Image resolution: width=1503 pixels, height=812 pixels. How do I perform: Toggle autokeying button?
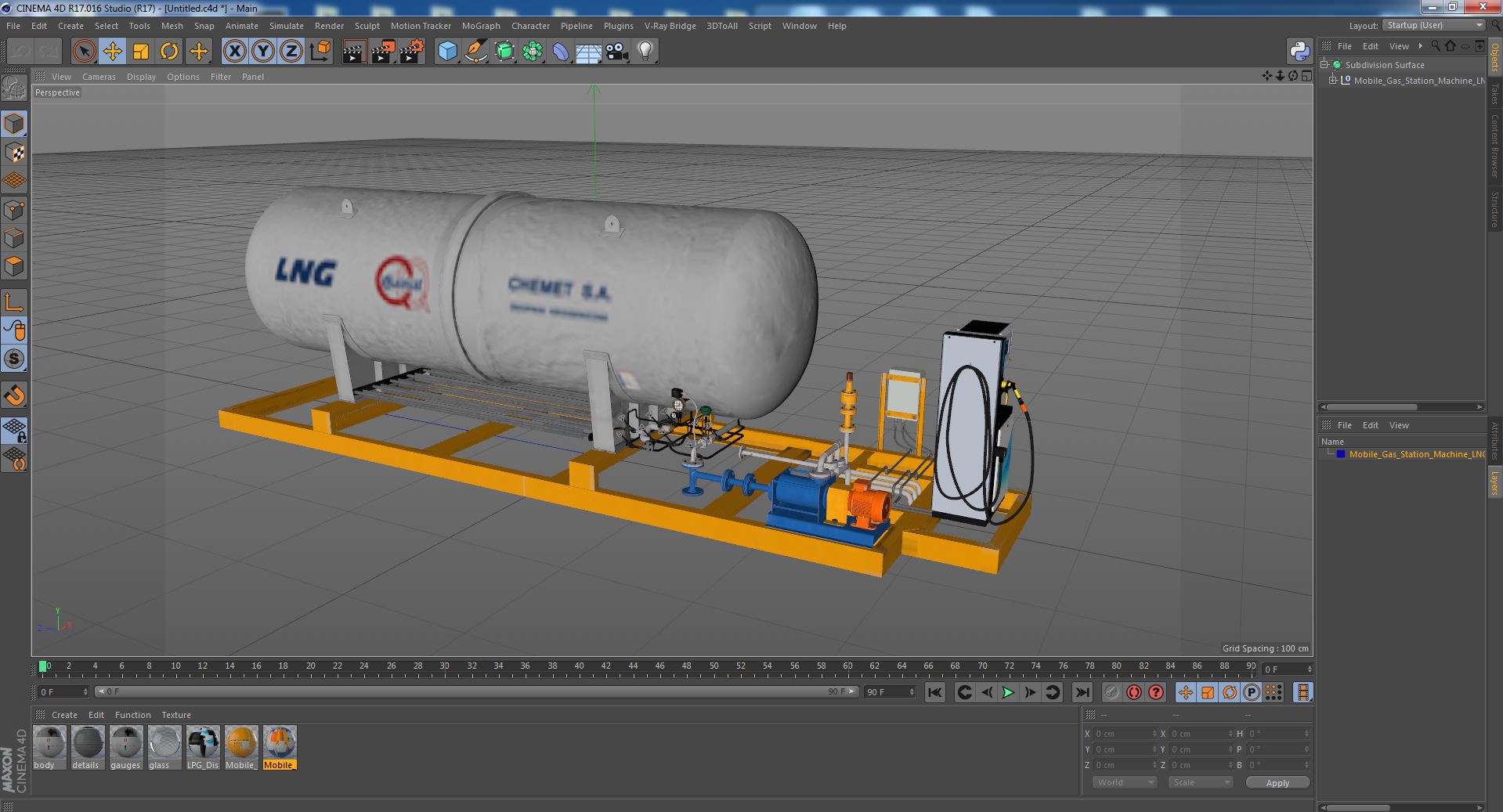[1133, 692]
